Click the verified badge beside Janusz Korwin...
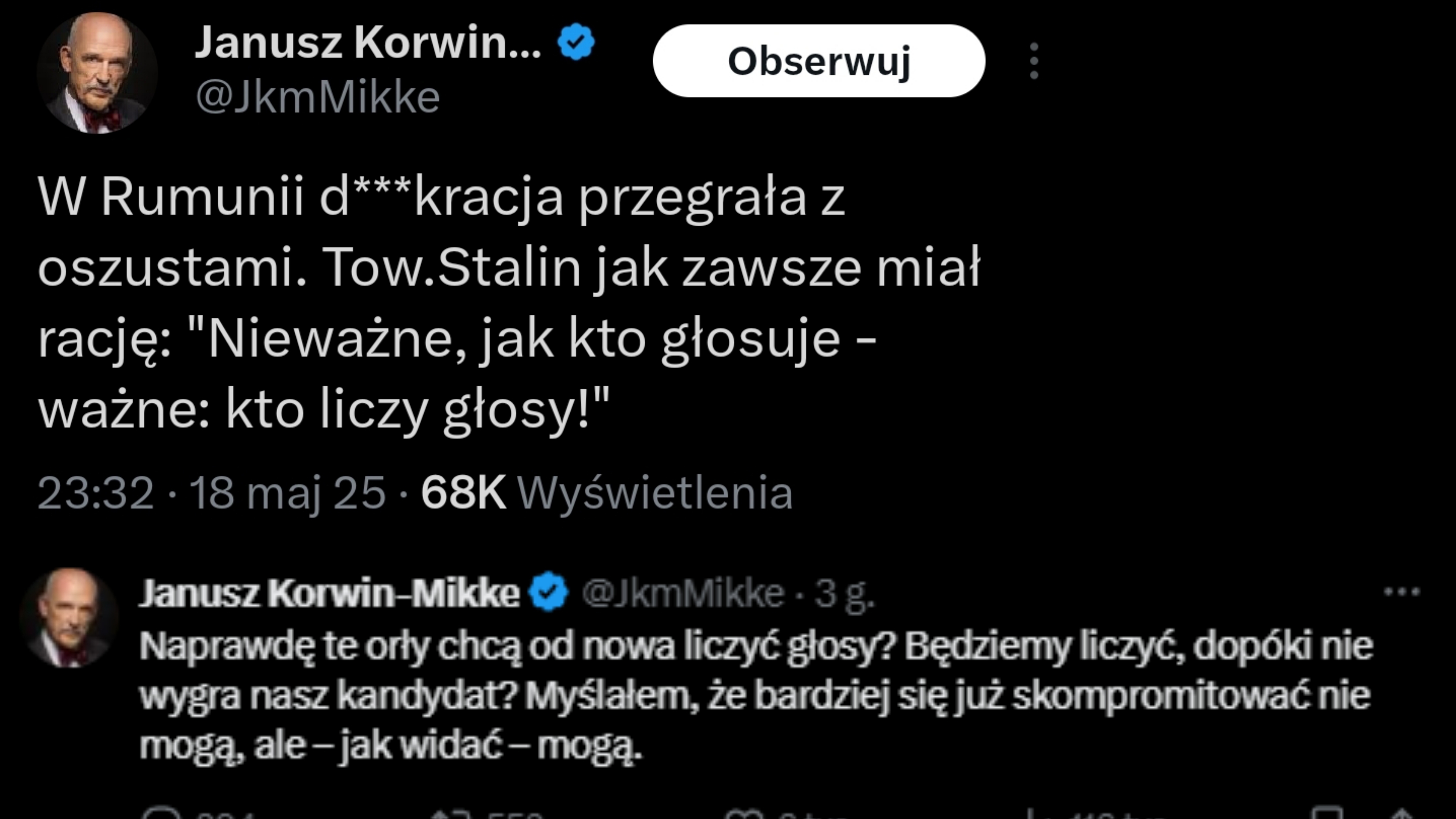 pos(576,42)
